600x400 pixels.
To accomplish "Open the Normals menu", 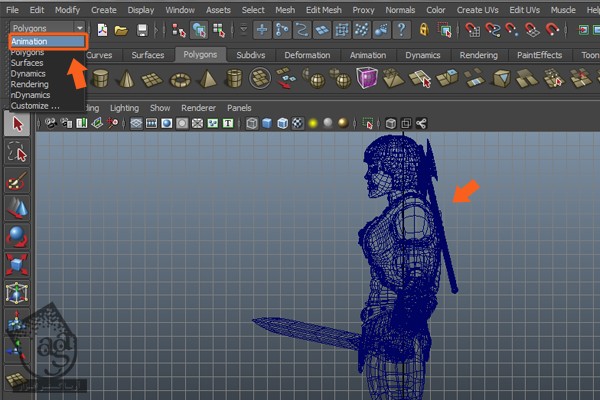I will 400,10.
